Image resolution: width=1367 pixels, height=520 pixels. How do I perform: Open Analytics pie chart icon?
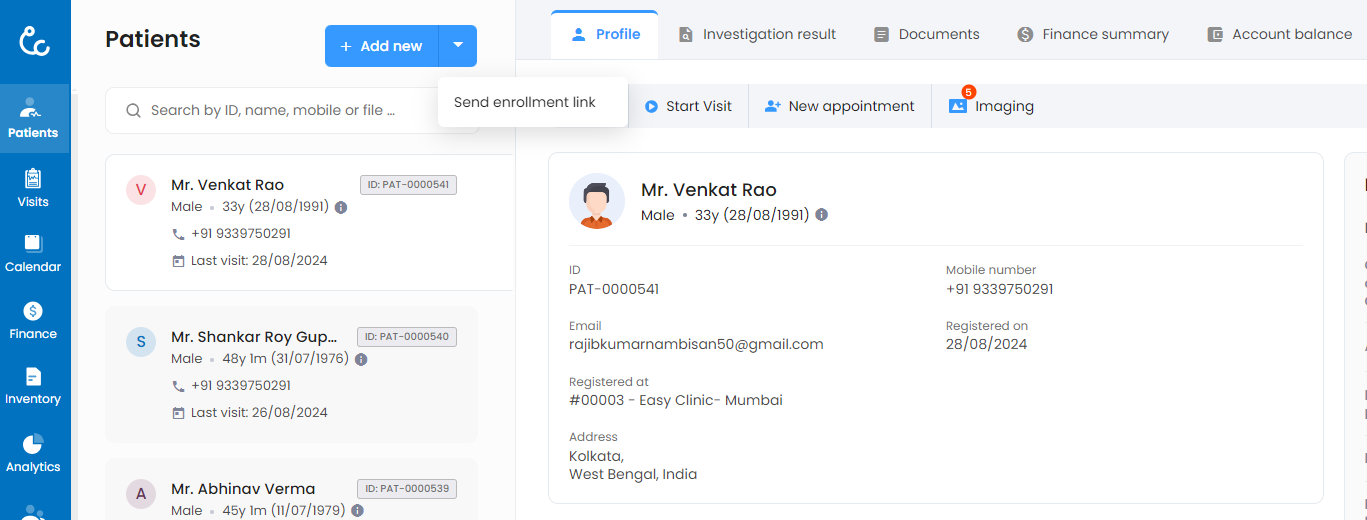(33, 453)
